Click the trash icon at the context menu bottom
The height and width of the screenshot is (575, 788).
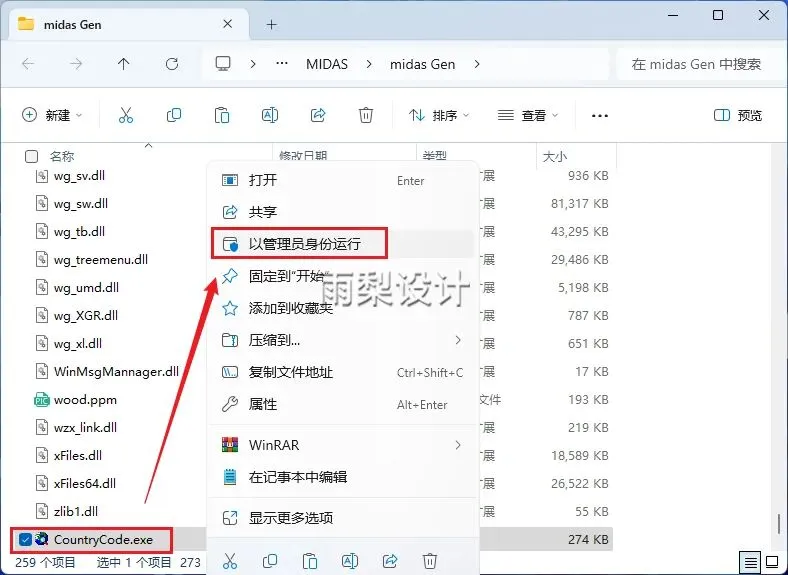(x=430, y=560)
